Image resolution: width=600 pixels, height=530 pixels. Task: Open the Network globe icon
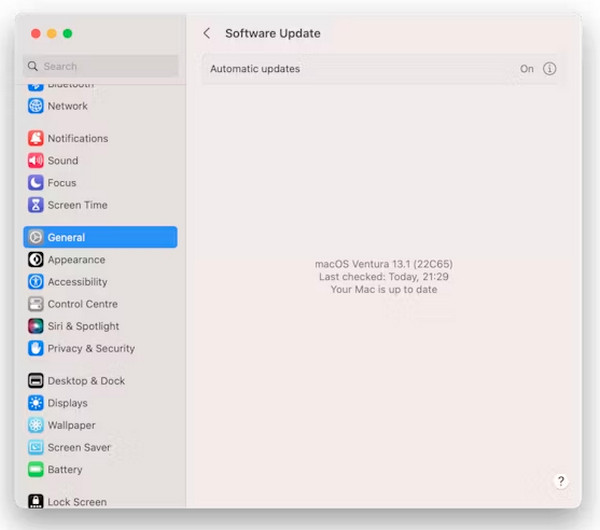tap(36, 106)
